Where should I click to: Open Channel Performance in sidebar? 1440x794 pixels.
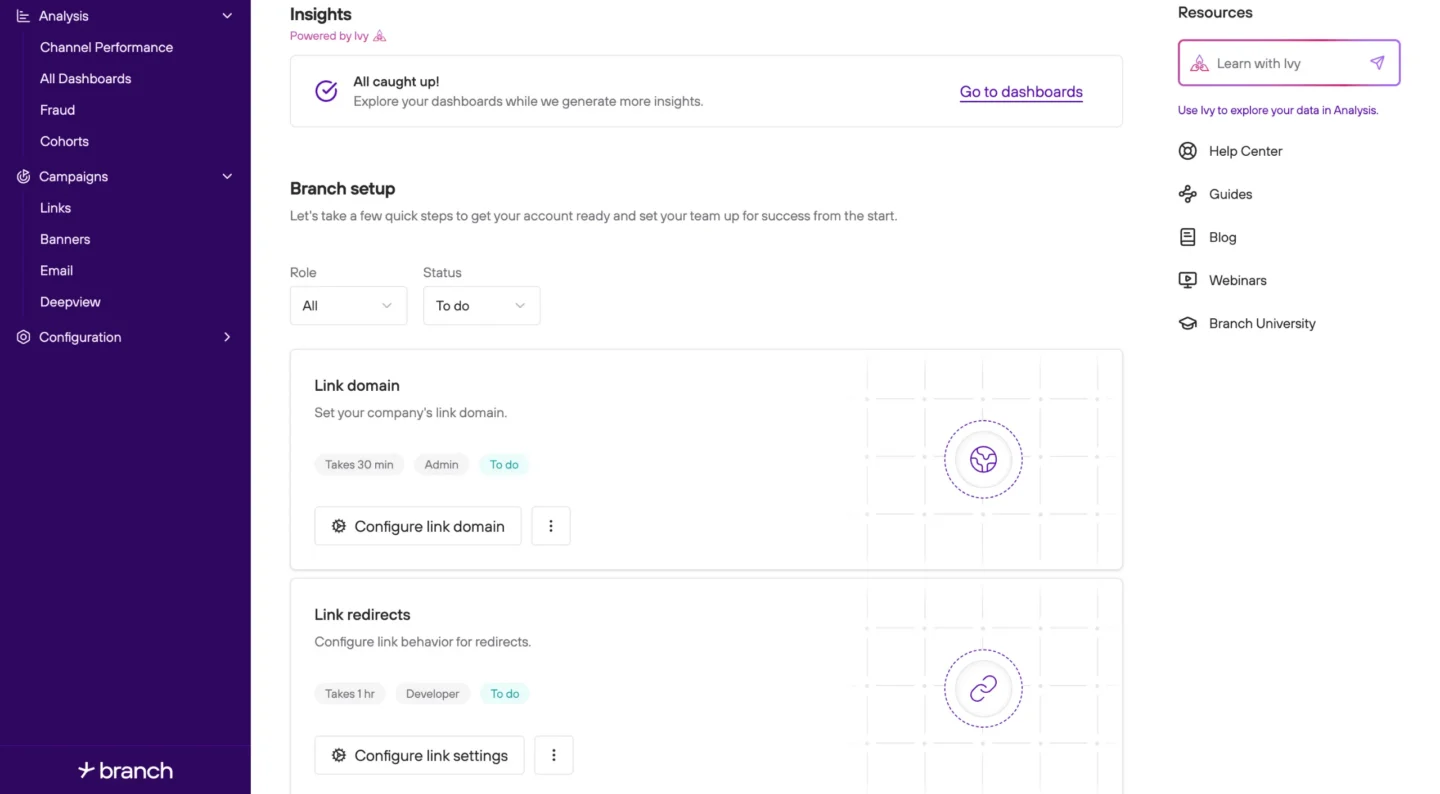tap(106, 47)
